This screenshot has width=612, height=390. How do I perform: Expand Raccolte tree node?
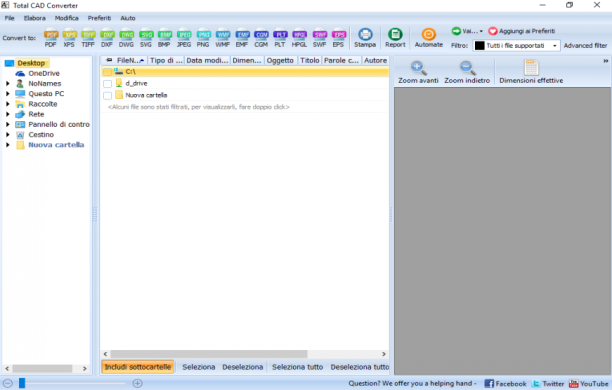[x=7, y=104]
